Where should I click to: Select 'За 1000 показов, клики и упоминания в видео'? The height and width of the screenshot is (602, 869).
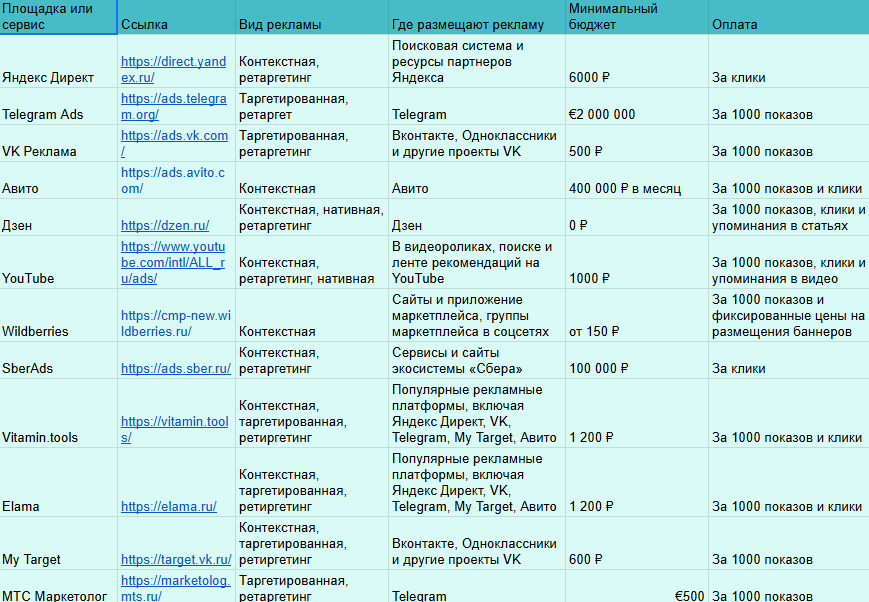[789, 262]
